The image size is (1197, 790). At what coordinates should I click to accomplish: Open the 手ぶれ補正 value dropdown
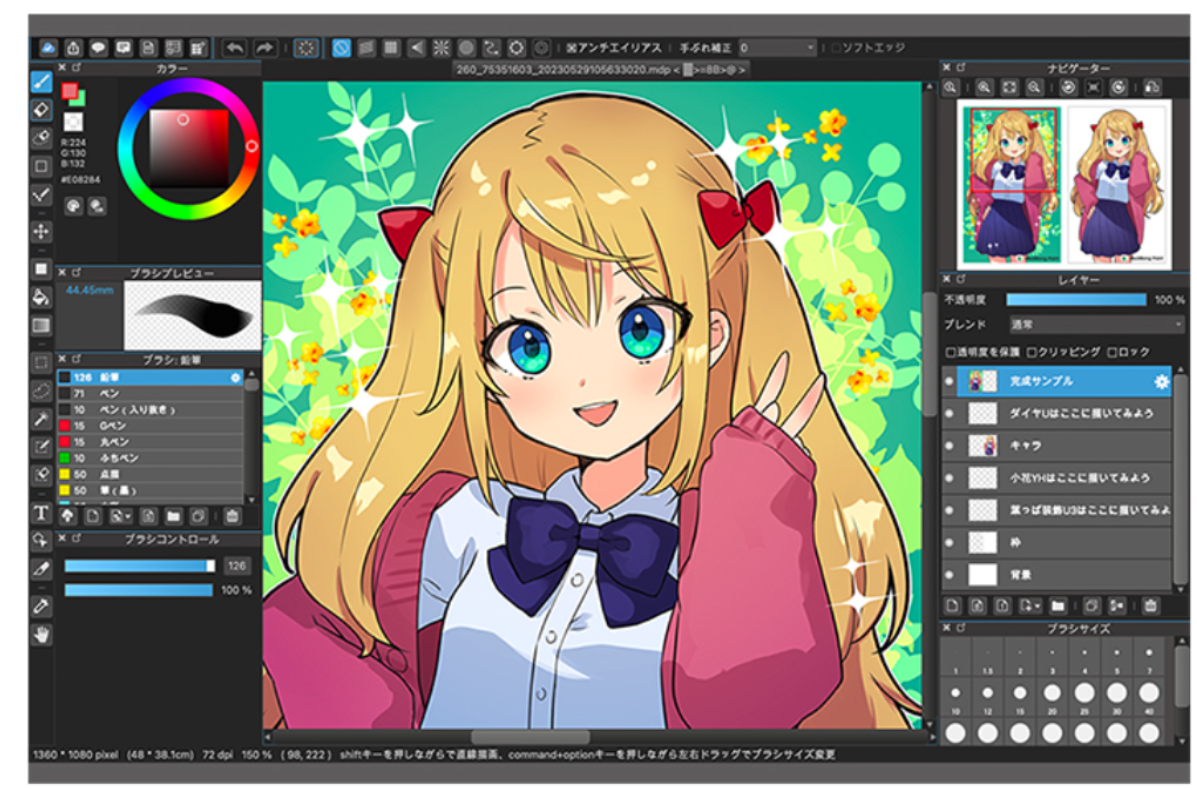(x=778, y=47)
